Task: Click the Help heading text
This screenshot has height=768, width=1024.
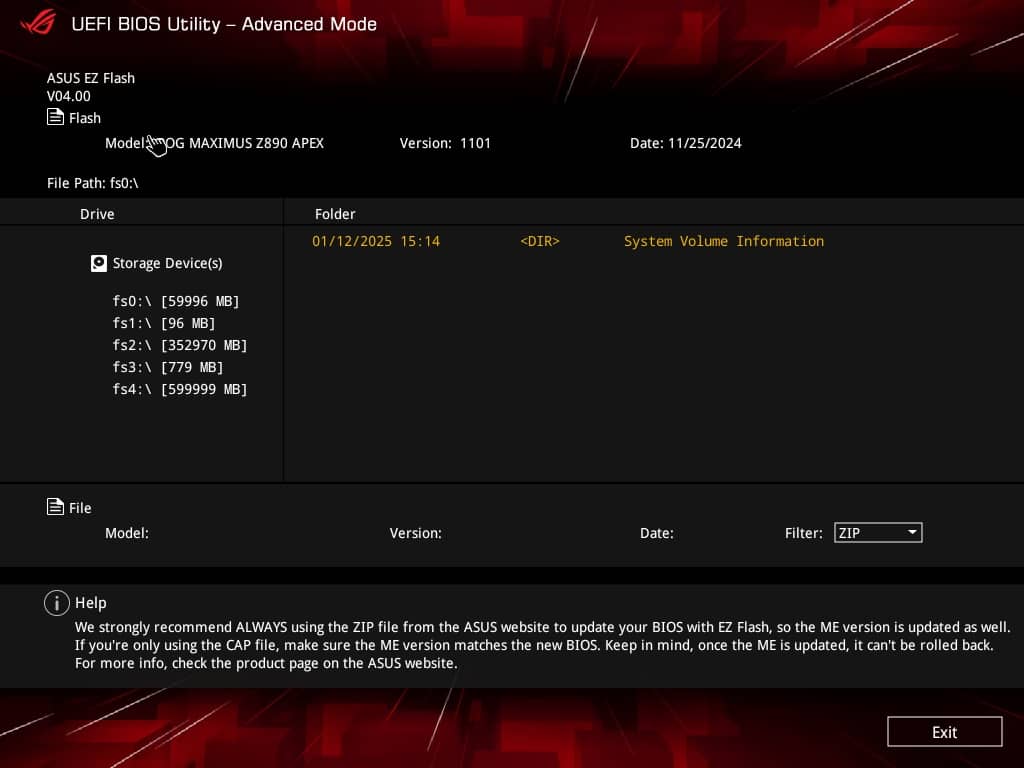Action: pyautogui.click(x=91, y=603)
